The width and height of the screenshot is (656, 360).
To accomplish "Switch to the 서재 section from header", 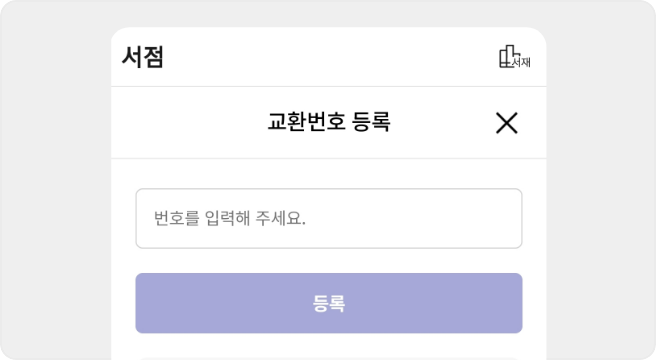I will (x=515, y=57).
